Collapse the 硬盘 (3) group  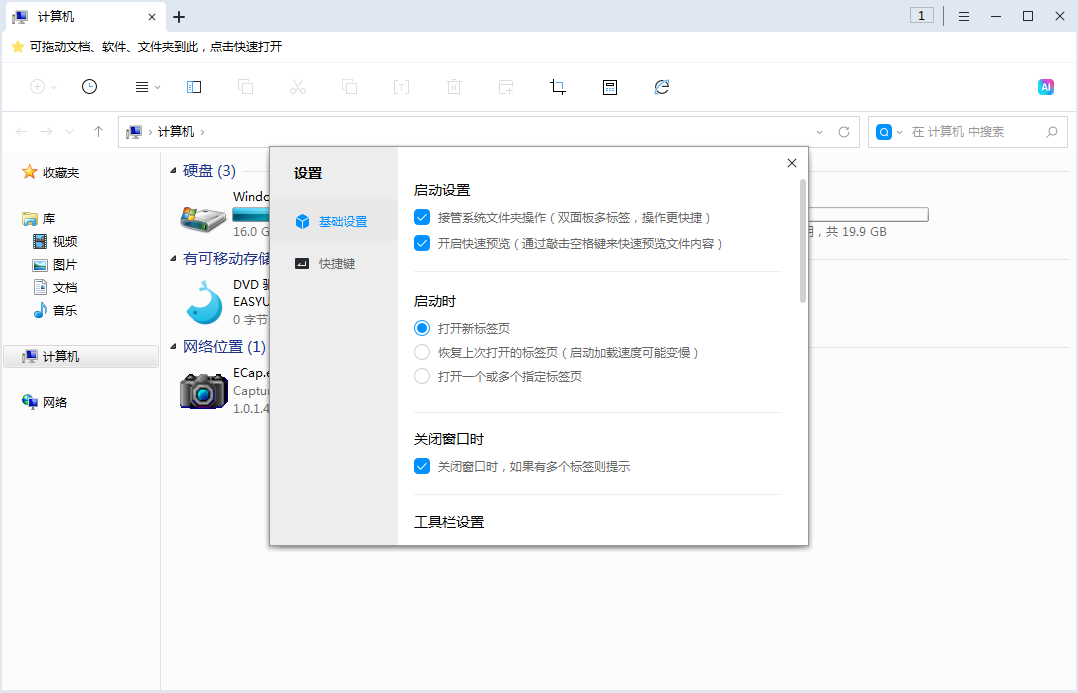174,171
